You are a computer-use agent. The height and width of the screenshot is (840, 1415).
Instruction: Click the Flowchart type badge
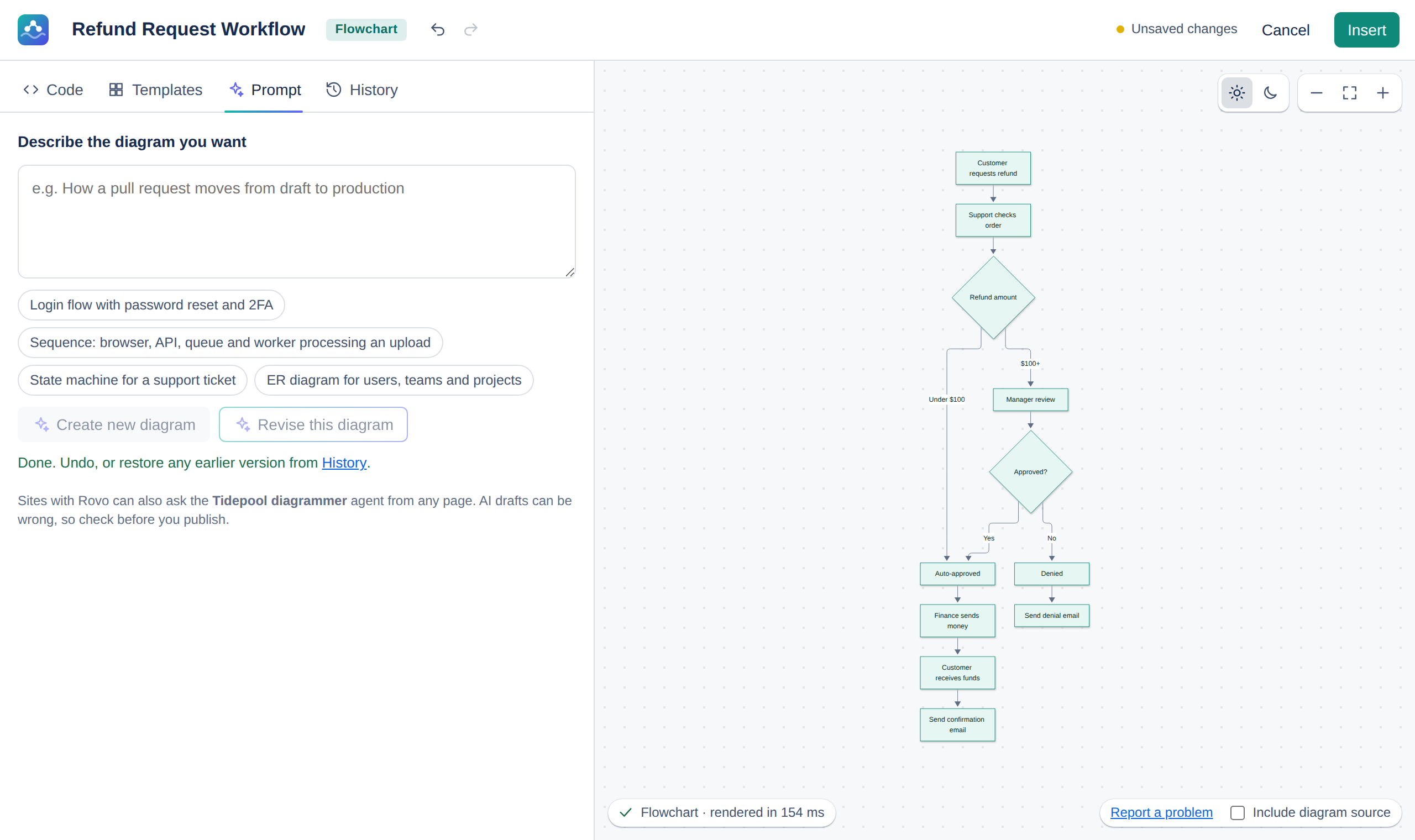[366, 29]
